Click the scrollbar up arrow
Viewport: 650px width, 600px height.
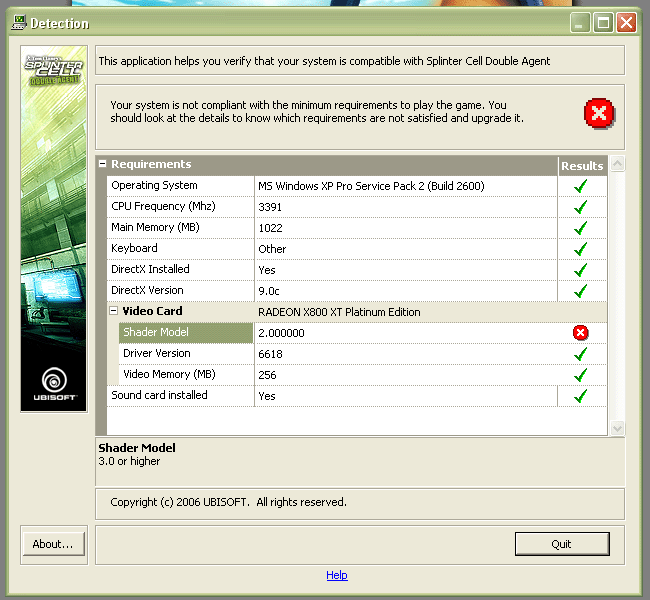617,163
